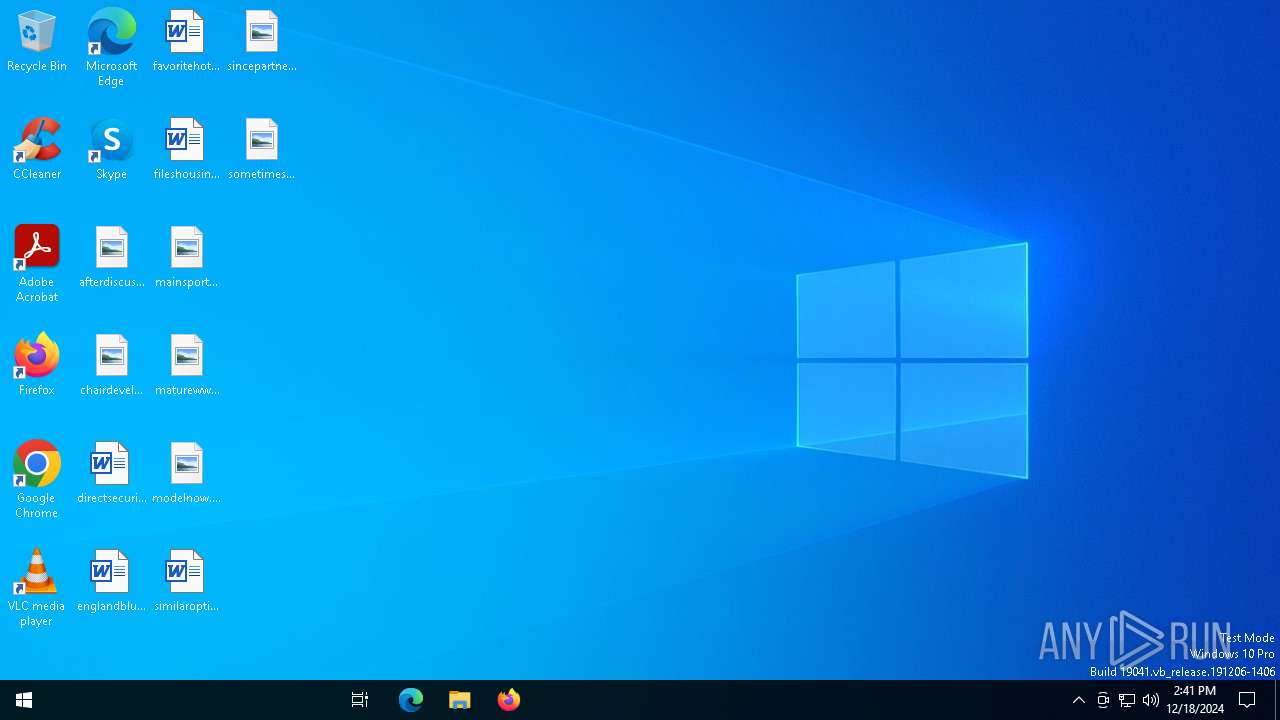1280x720 pixels.
Task: Select the modelnow... image file
Action: click(x=186, y=474)
